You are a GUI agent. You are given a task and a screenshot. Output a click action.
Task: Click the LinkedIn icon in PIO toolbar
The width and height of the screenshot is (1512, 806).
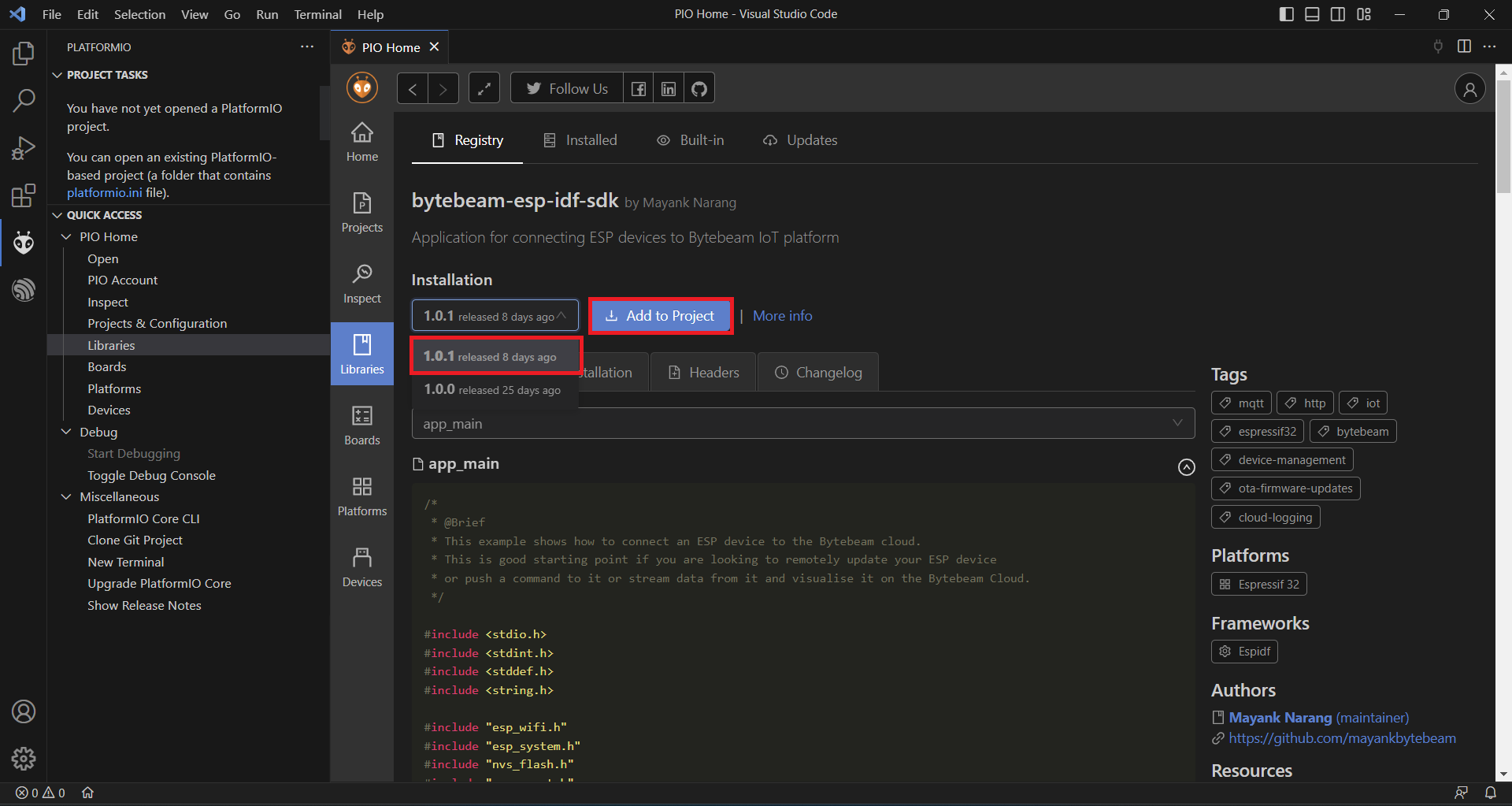[x=668, y=89]
